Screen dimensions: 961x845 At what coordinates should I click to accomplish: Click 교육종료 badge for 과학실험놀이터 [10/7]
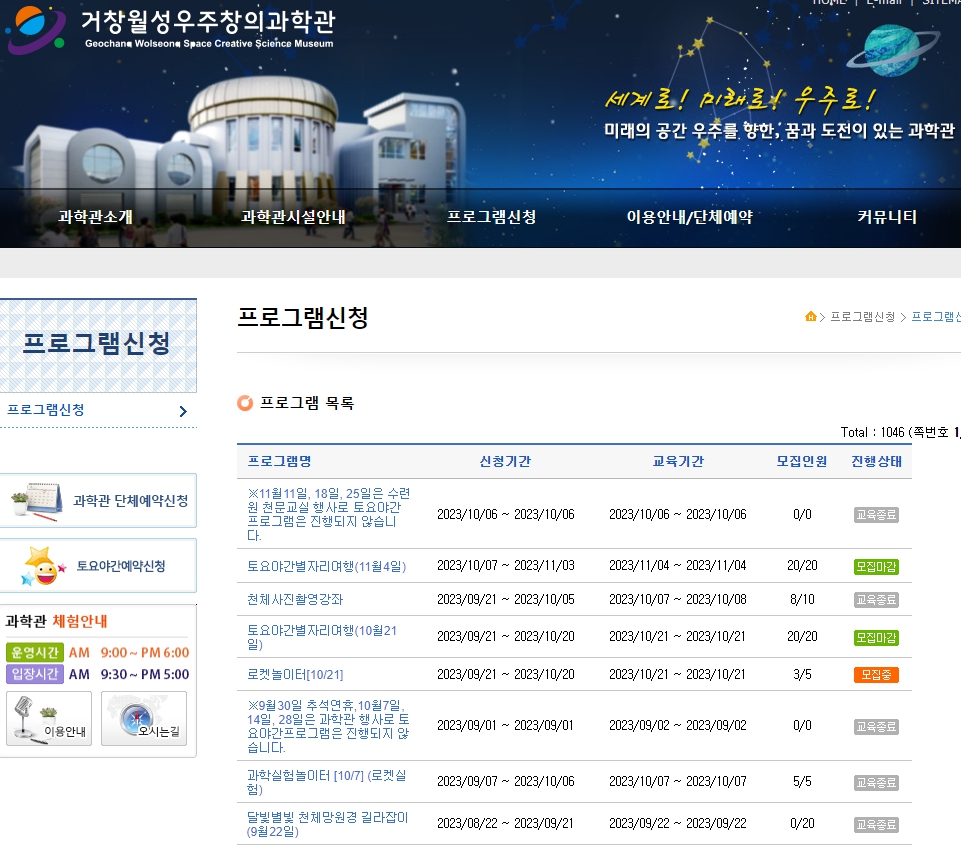click(876, 782)
